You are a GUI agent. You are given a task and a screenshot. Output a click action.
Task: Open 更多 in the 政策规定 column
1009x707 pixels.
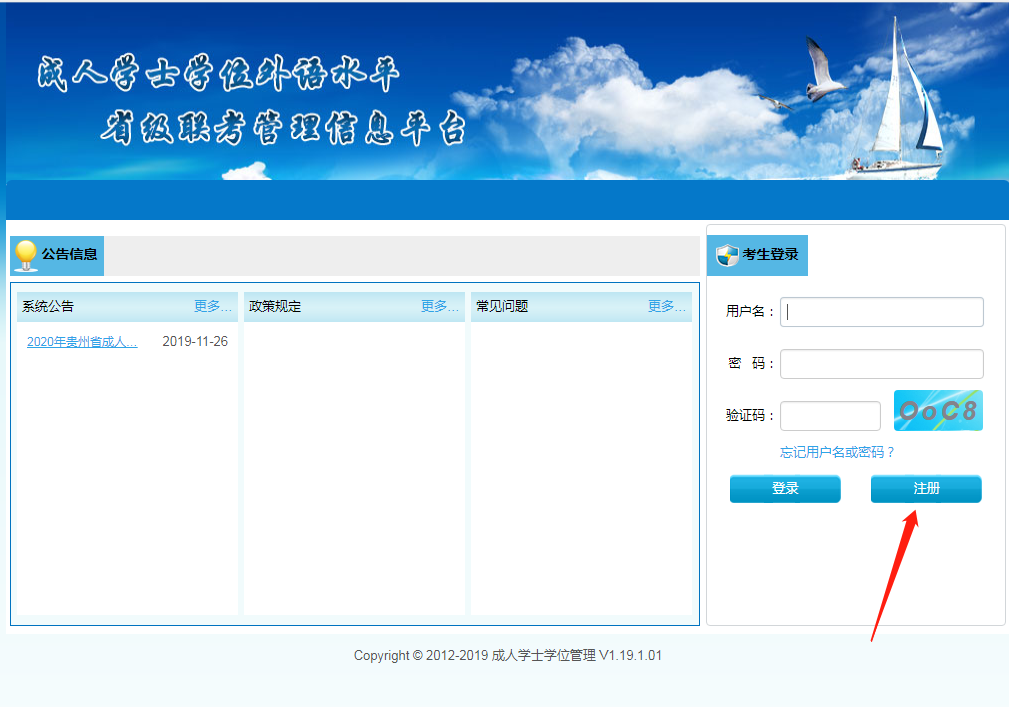click(x=439, y=306)
